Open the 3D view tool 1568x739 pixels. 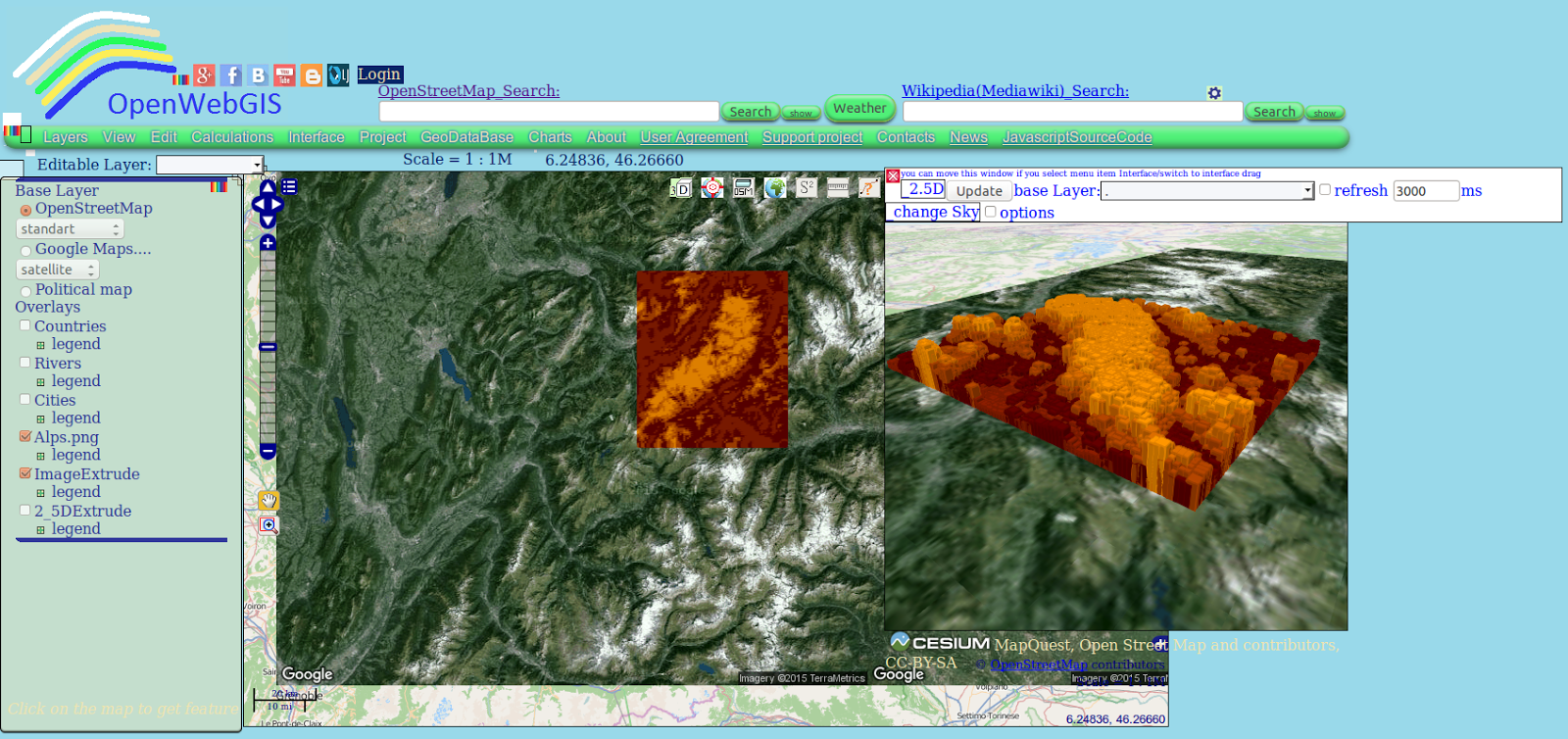681,188
